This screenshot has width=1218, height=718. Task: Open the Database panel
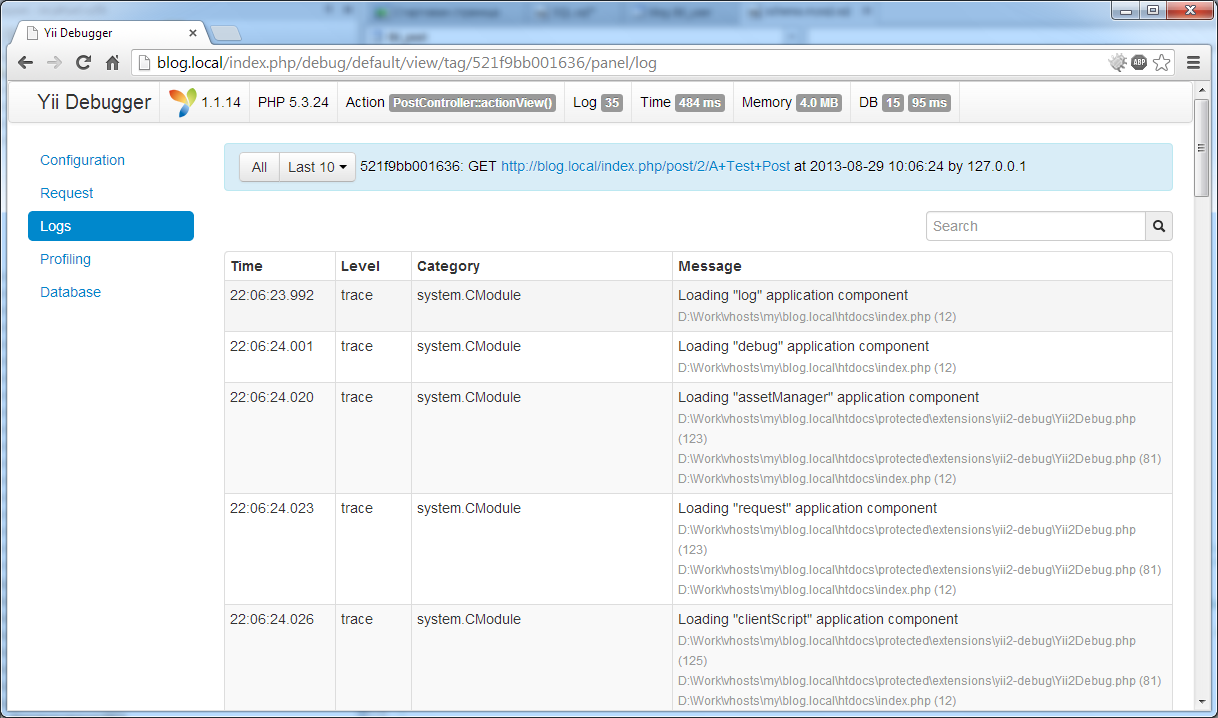click(70, 292)
